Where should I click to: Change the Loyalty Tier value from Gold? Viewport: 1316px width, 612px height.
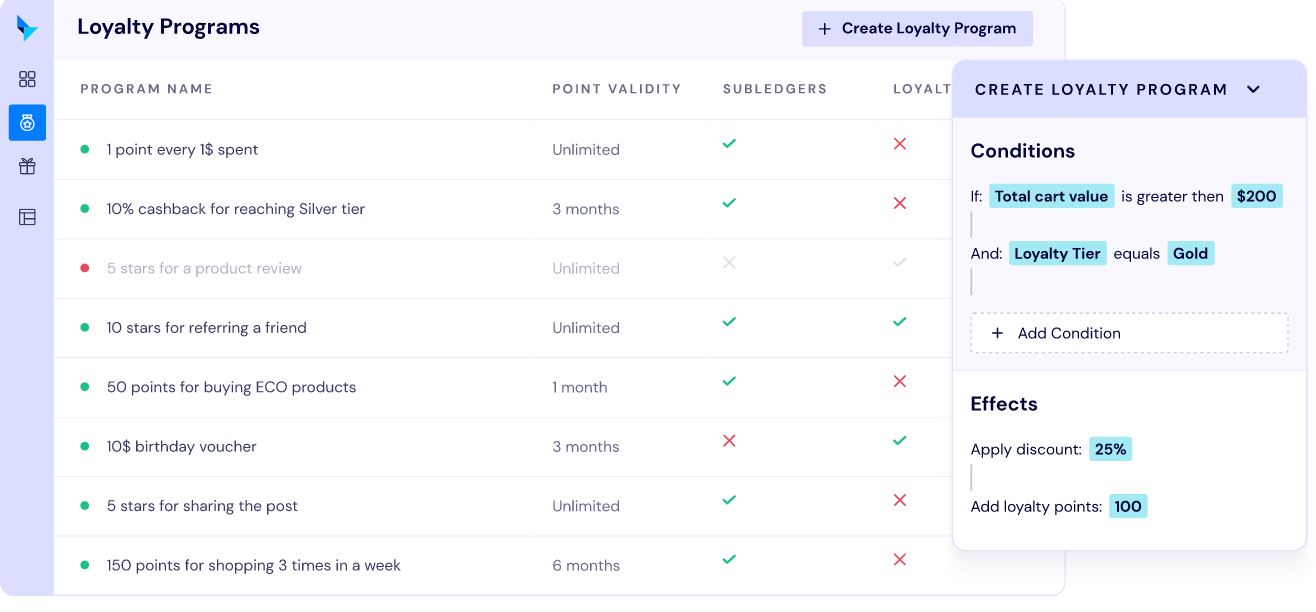coord(1190,253)
